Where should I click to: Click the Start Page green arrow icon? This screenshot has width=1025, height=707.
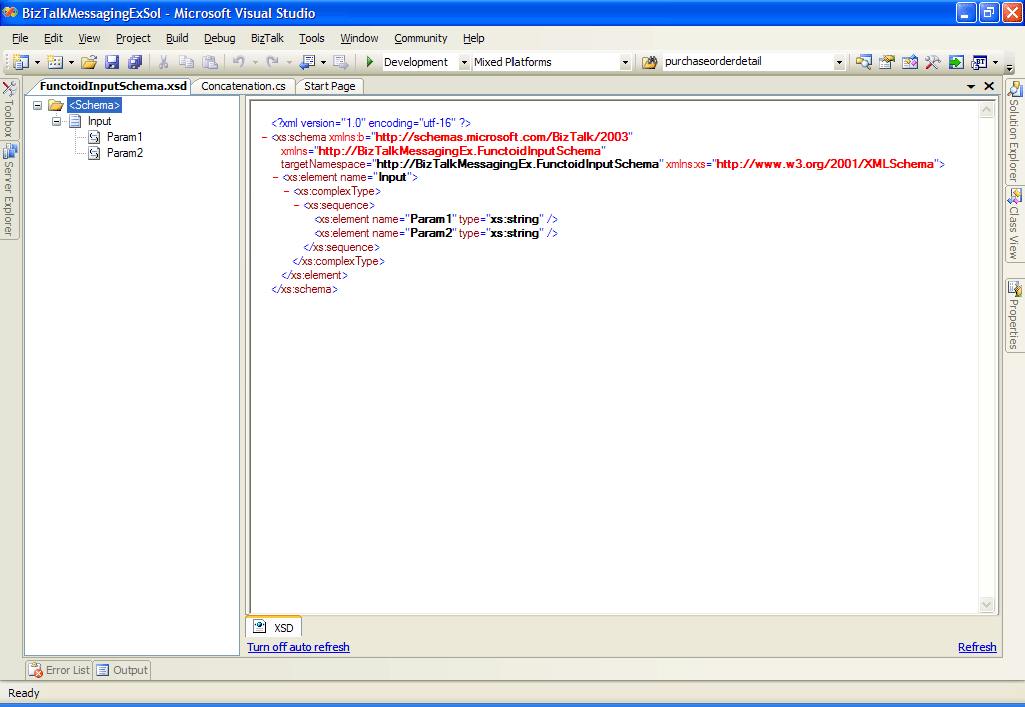click(956, 62)
